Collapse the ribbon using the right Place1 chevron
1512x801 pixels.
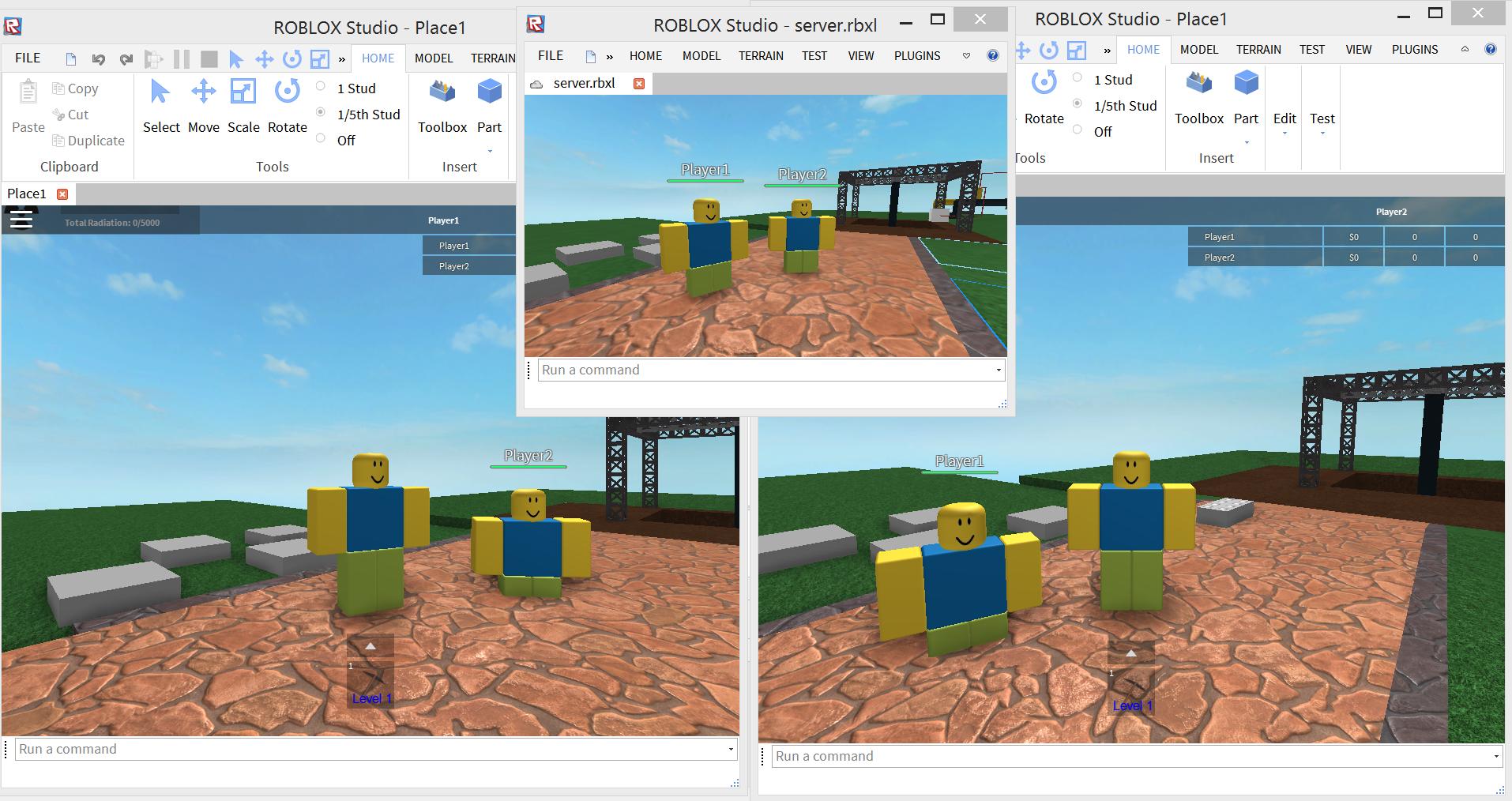(x=1465, y=49)
